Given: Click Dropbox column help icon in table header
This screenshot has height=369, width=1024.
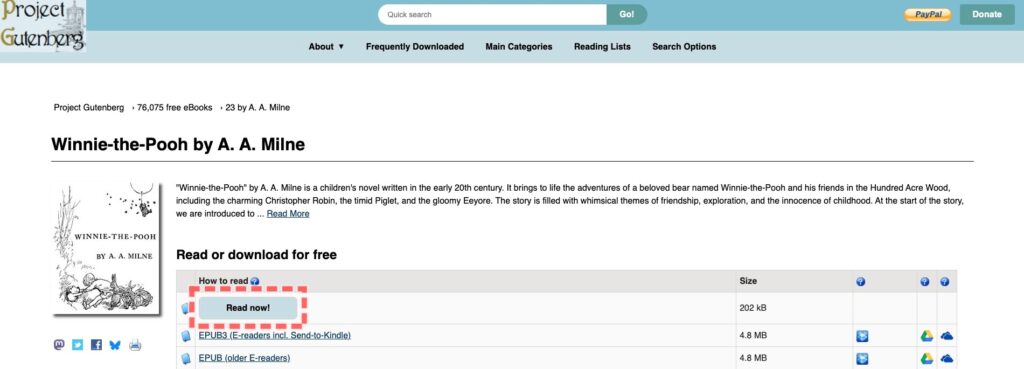Looking at the screenshot, I should 861,282.
